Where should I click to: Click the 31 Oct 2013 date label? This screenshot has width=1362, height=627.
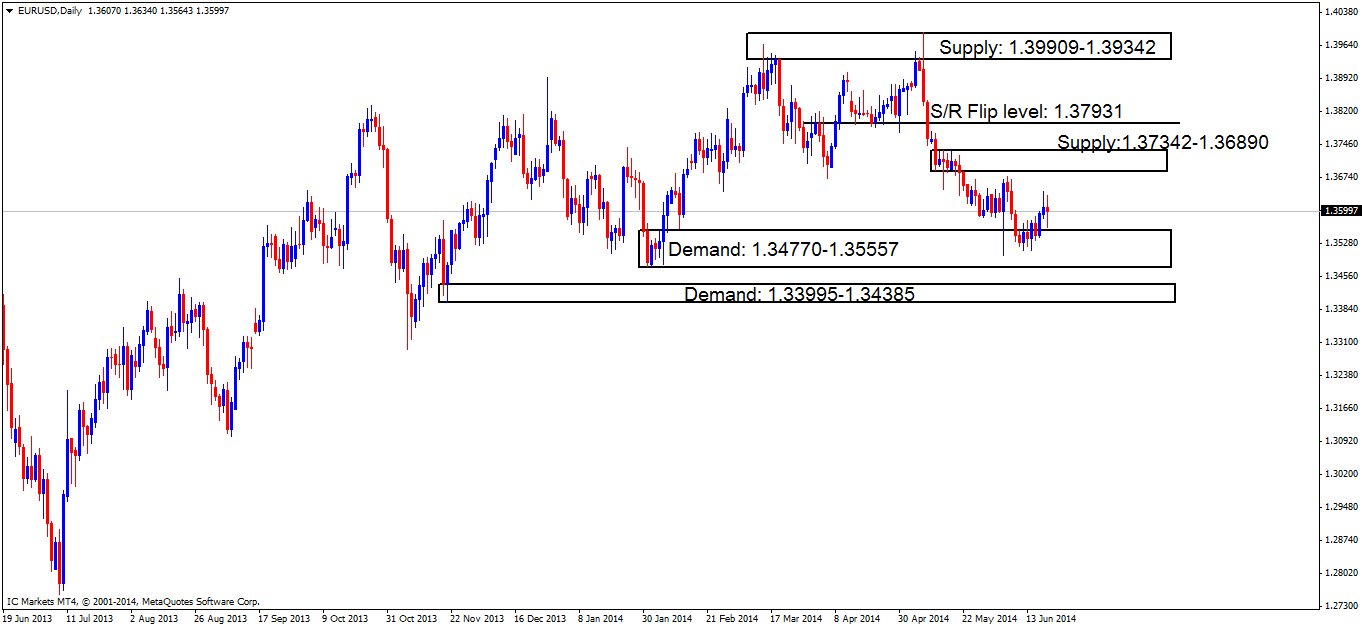coord(411,619)
